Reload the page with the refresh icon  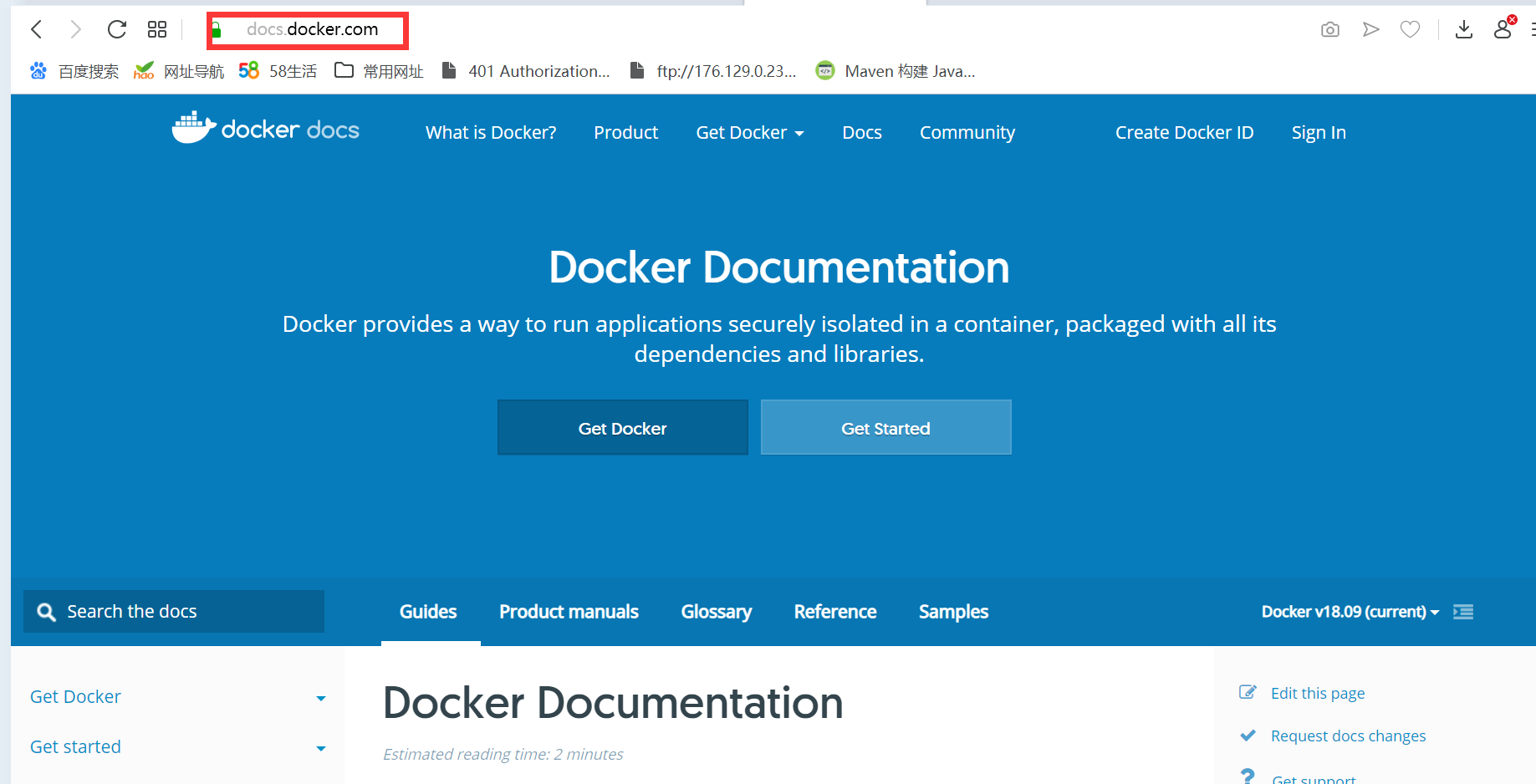coord(117,29)
